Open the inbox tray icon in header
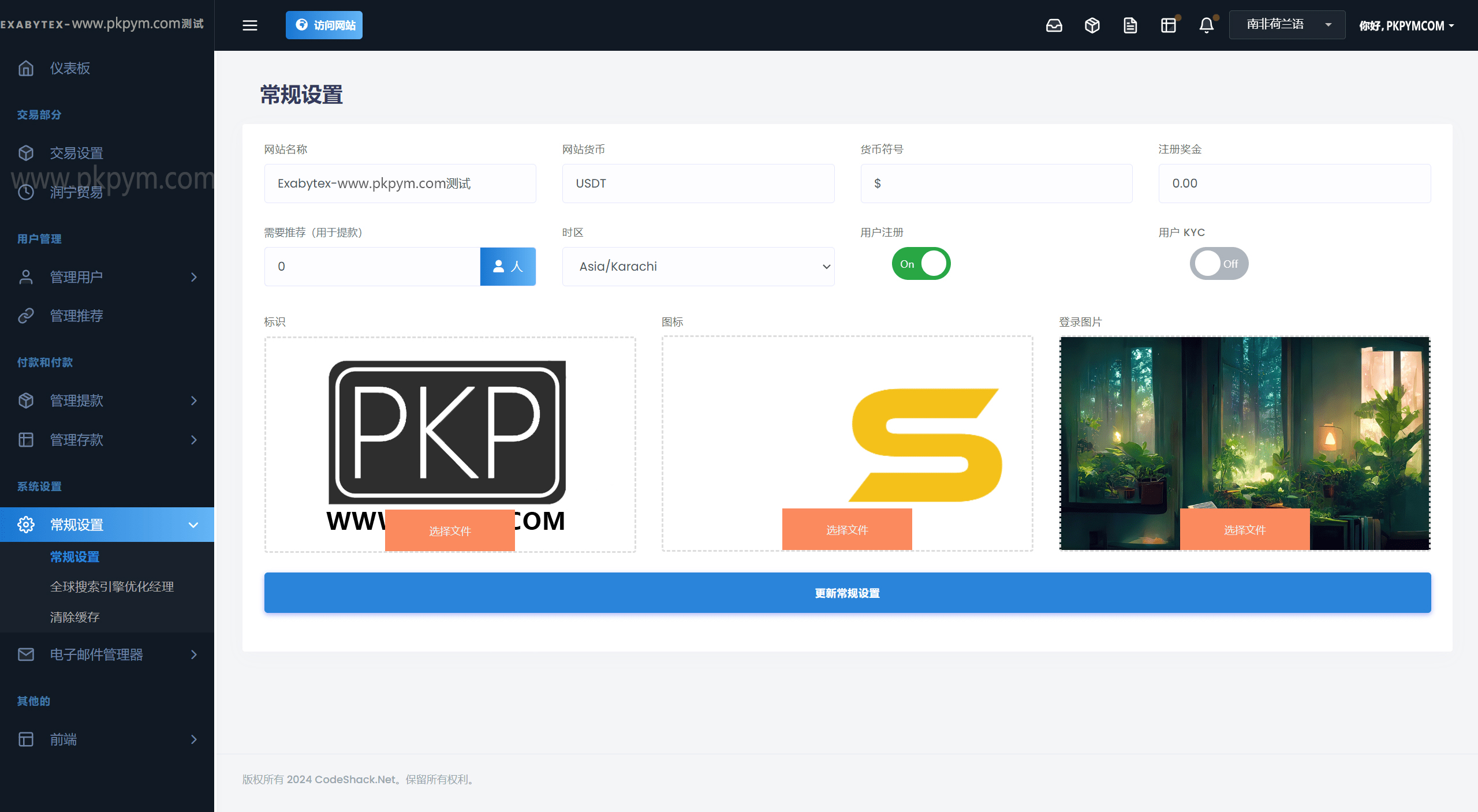Viewport: 1478px width, 812px height. point(1054,25)
